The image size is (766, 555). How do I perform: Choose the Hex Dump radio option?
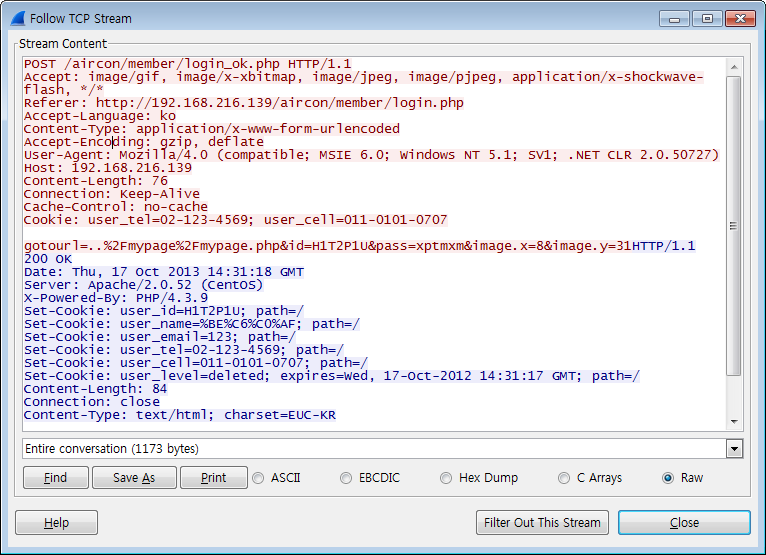coord(446,478)
